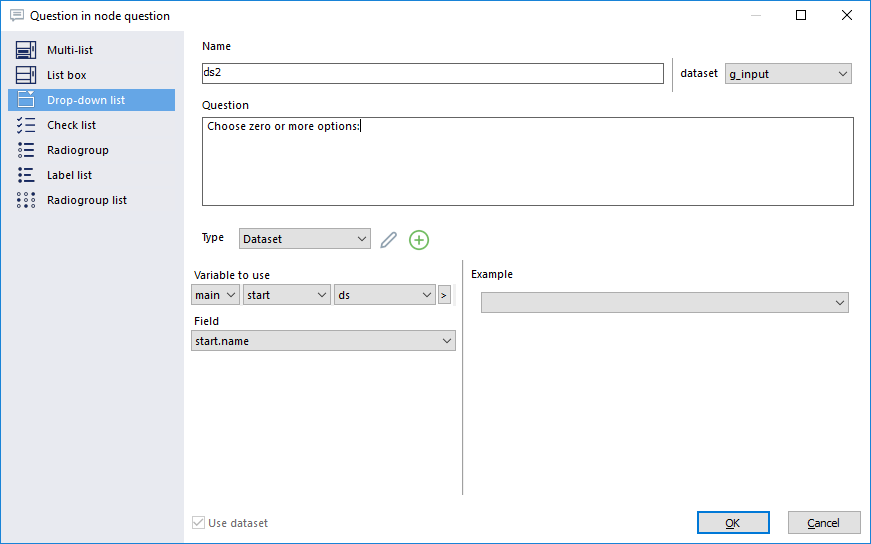Click the Name field containing ds2
This screenshot has width=871, height=544.
433,73
